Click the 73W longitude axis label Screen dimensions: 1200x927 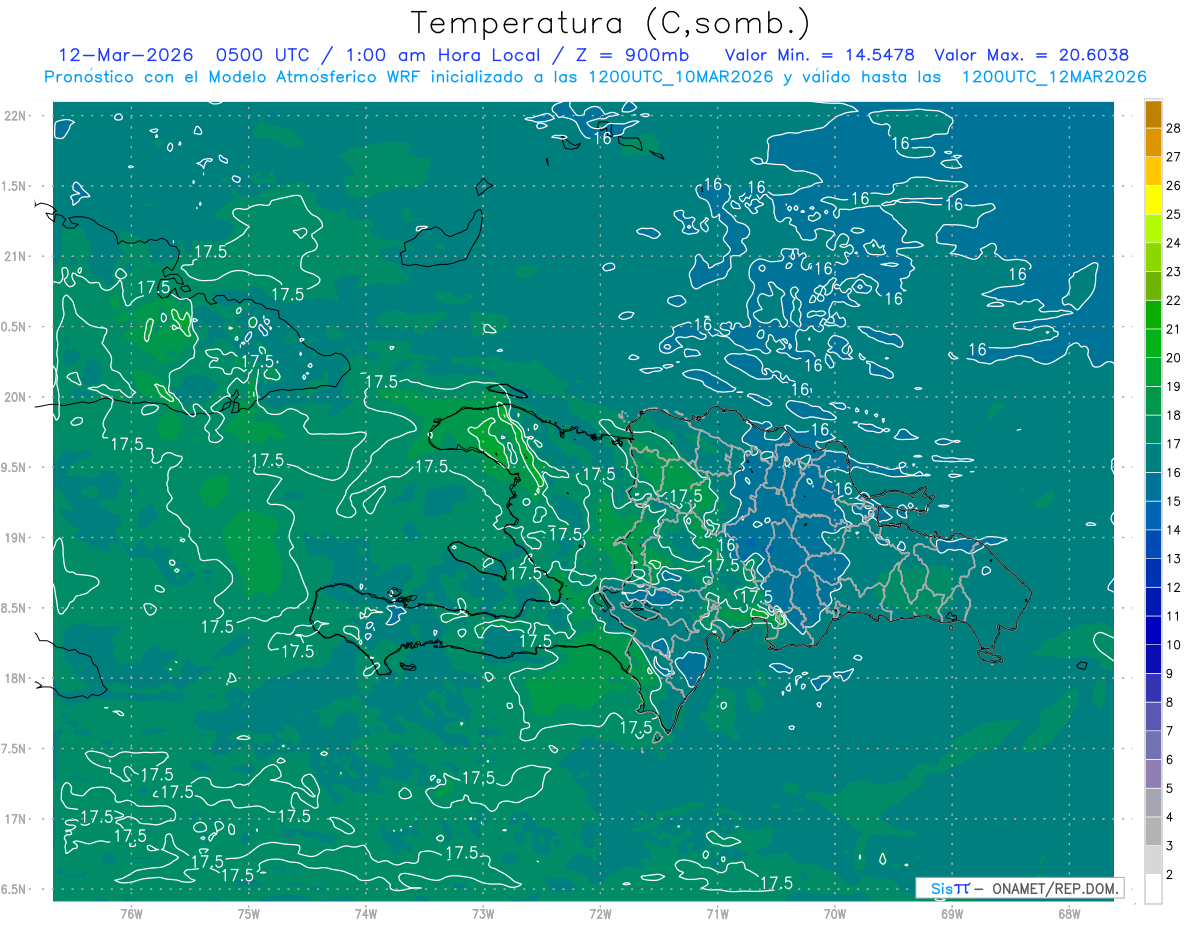tap(482, 914)
